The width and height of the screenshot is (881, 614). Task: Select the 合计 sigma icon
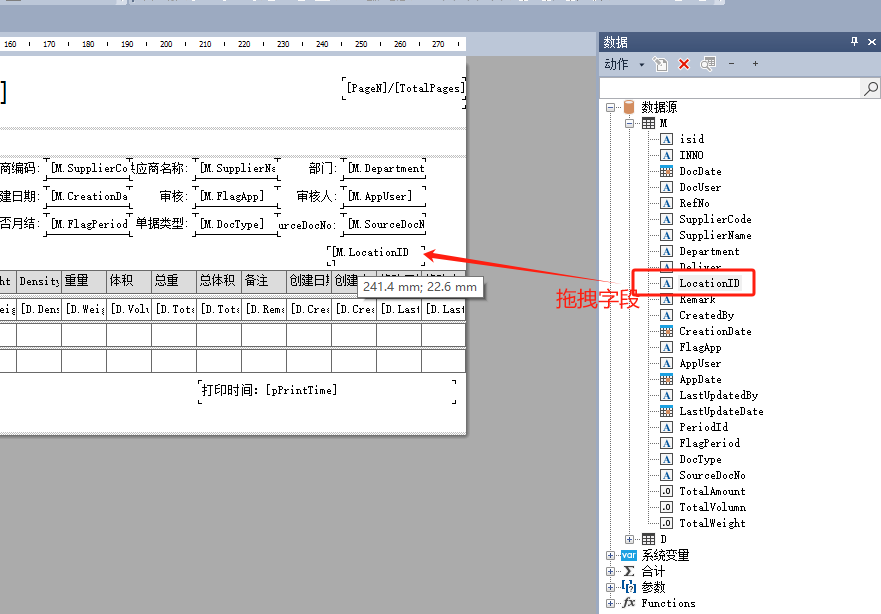[629, 571]
